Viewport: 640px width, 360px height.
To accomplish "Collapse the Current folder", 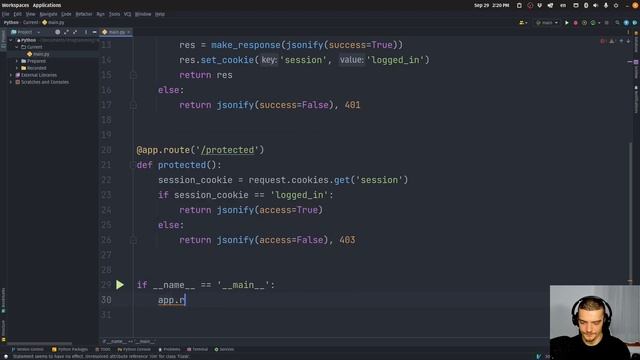I will 17,47.
